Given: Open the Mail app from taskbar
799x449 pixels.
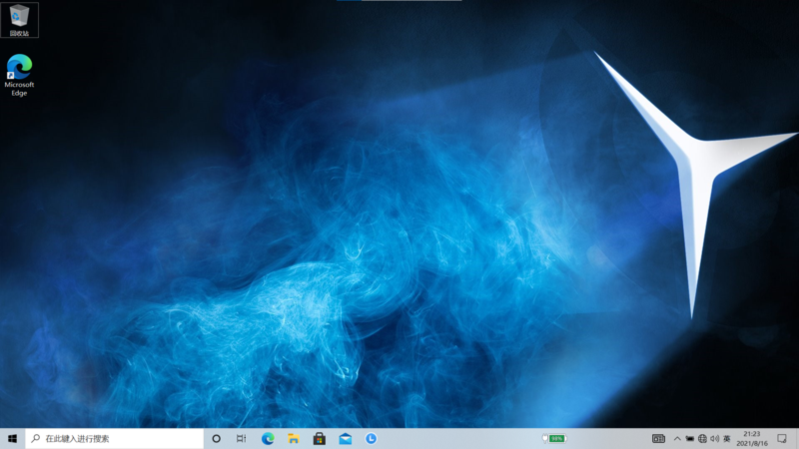Looking at the screenshot, I should (x=345, y=439).
